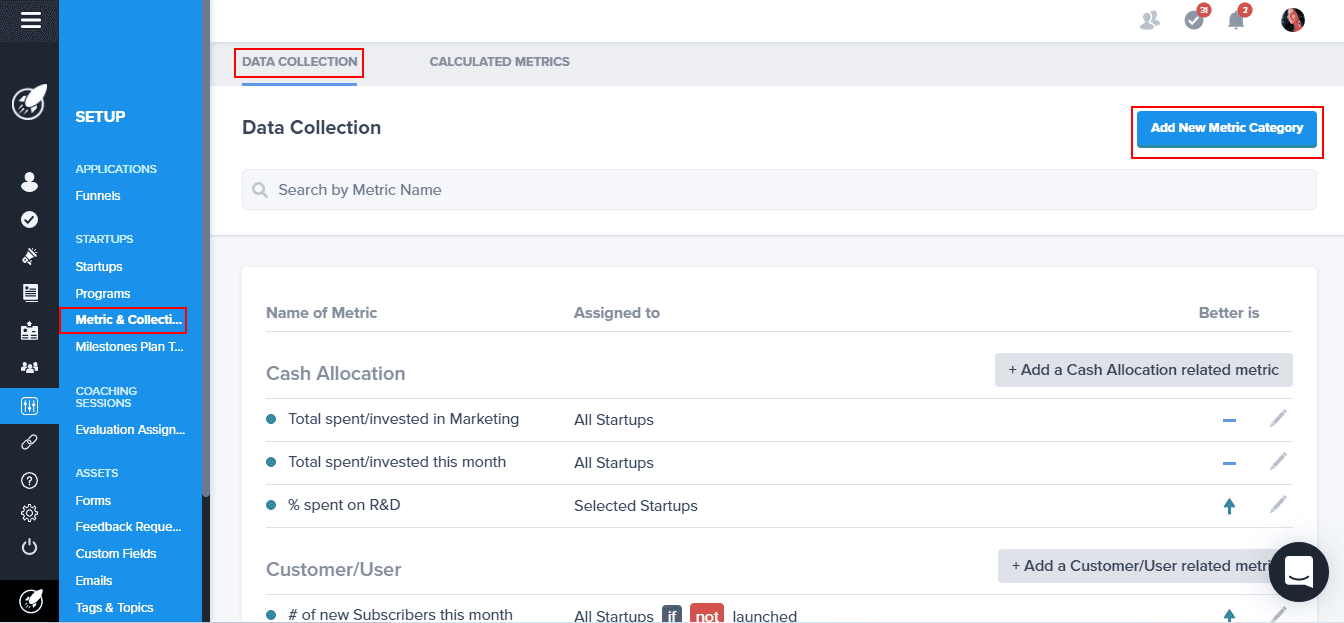The height and width of the screenshot is (623, 1344).
Task: Add a Customer/User related metric
Action: 1145,566
